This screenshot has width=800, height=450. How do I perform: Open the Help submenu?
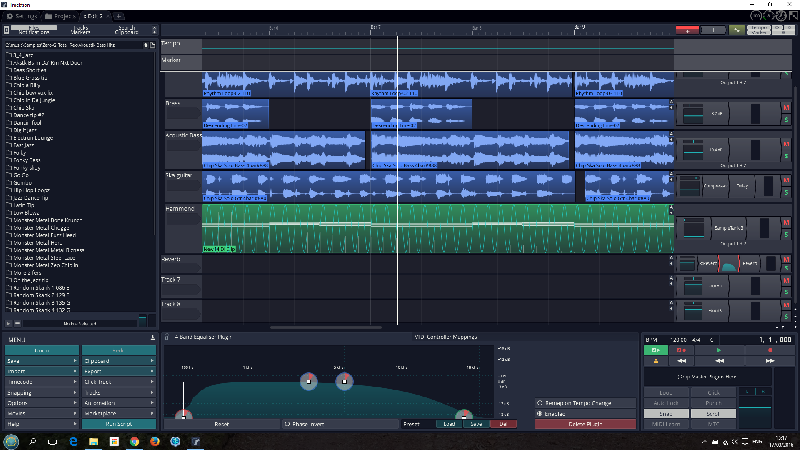[42, 424]
